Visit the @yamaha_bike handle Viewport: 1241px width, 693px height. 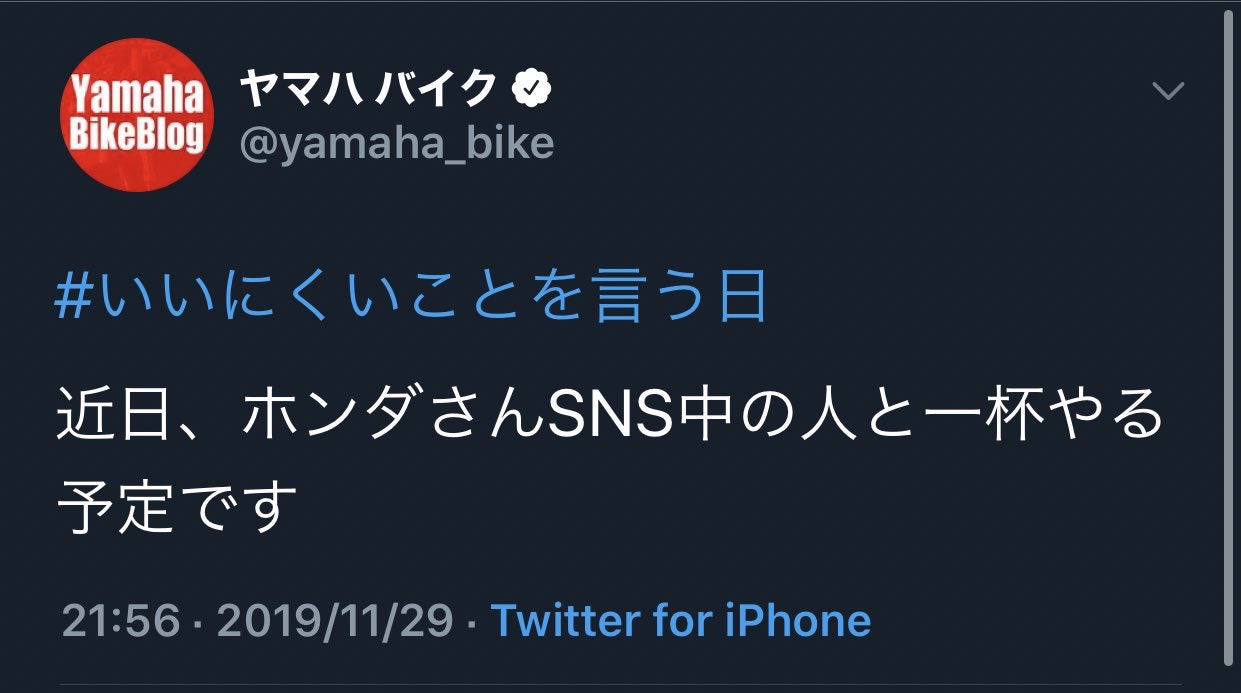tap(396, 144)
